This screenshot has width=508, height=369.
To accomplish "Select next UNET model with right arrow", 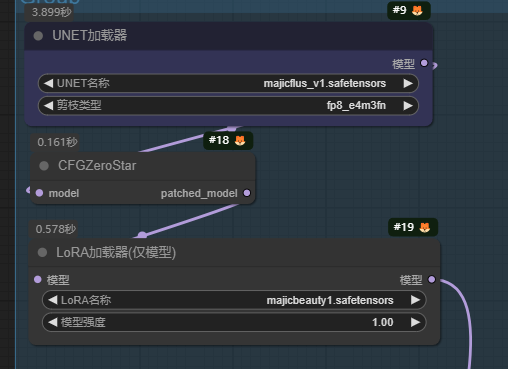I will point(408,83).
